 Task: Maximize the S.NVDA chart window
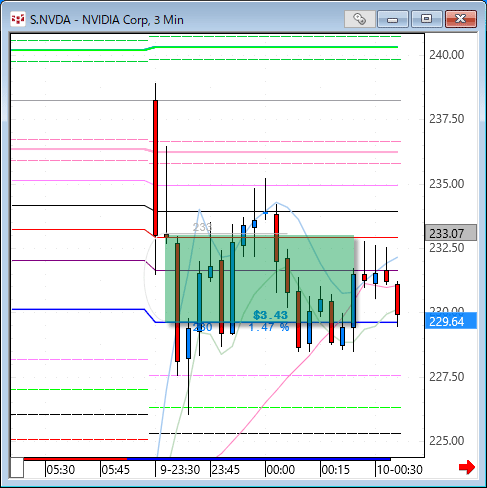coord(426,19)
